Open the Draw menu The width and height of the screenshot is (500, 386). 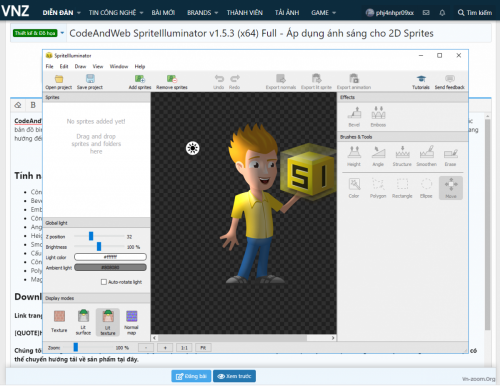pos(80,66)
